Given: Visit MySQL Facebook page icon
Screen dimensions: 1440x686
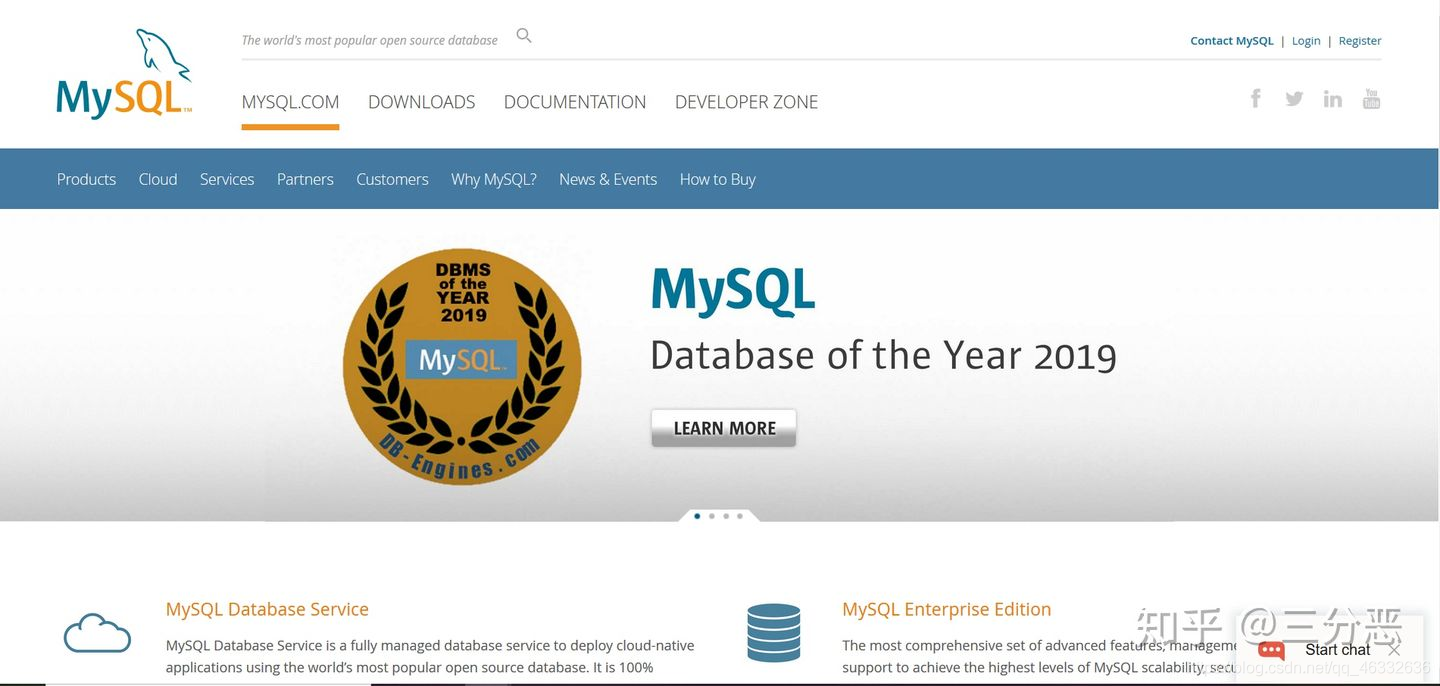Looking at the screenshot, I should (x=1256, y=98).
